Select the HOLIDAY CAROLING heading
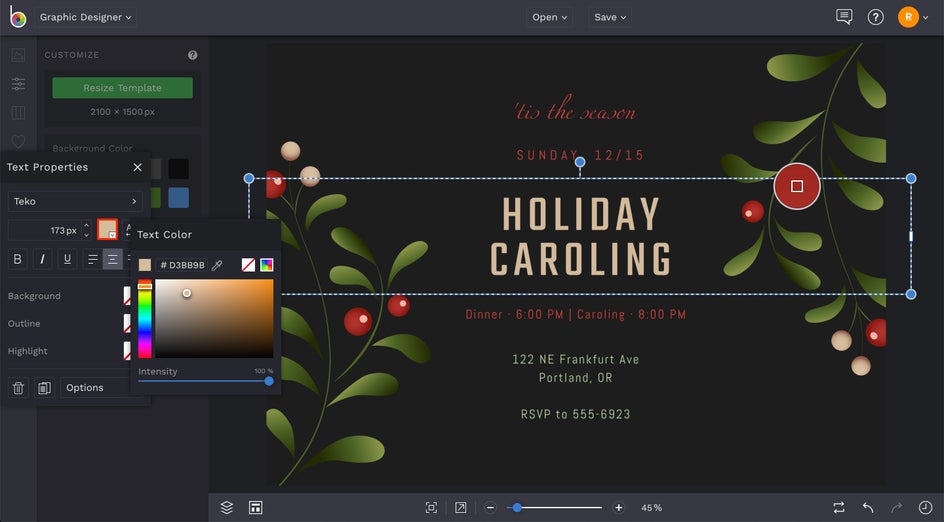 pos(580,237)
